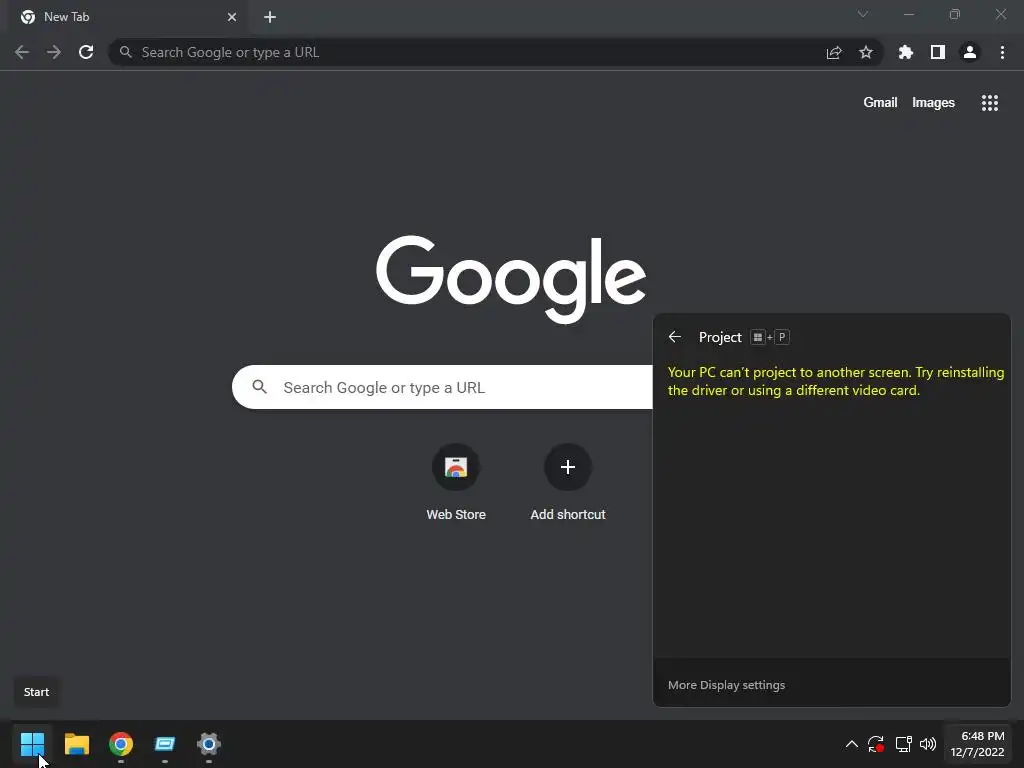Viewport: 1024px width, 768px height.
Task: Open the tab search dropdown arrow
Action: click(863, 14)
